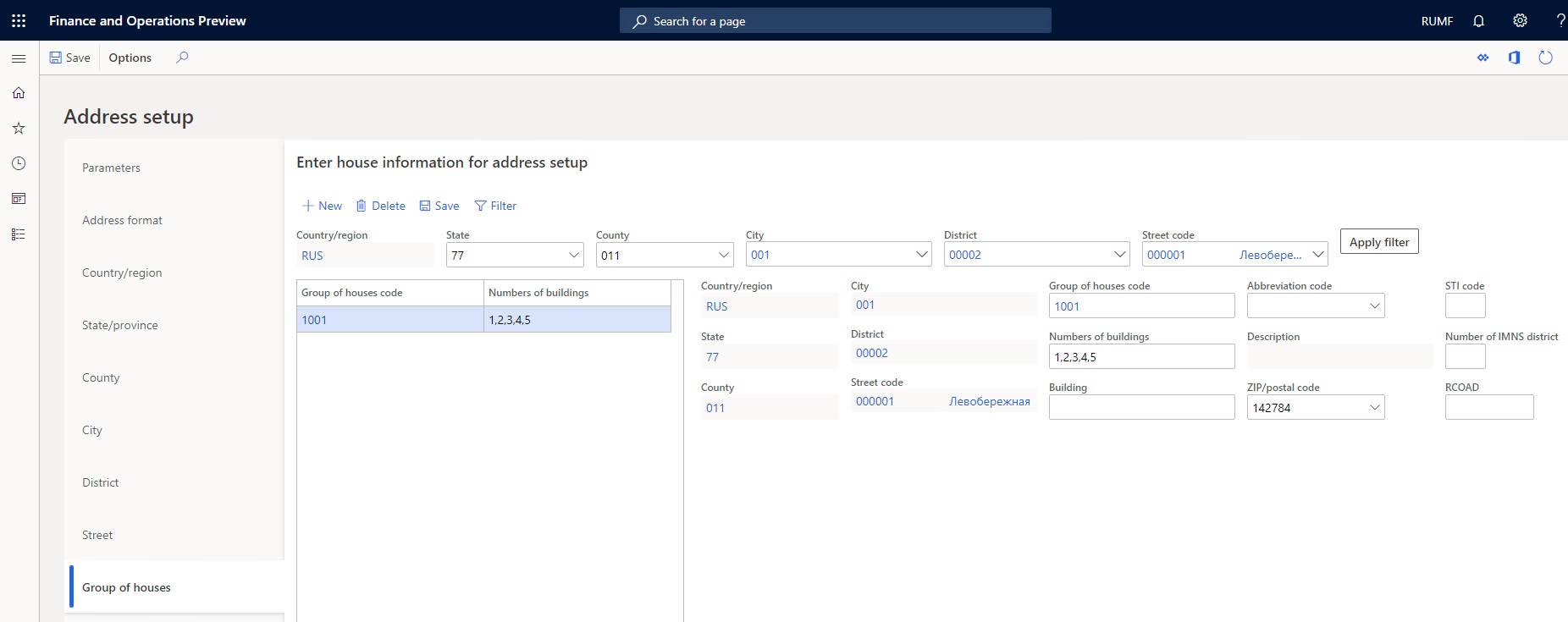Screen dimensions: 1568x622
Task: Click the Левобережная street name link
Action: click(x=990, y=401)
